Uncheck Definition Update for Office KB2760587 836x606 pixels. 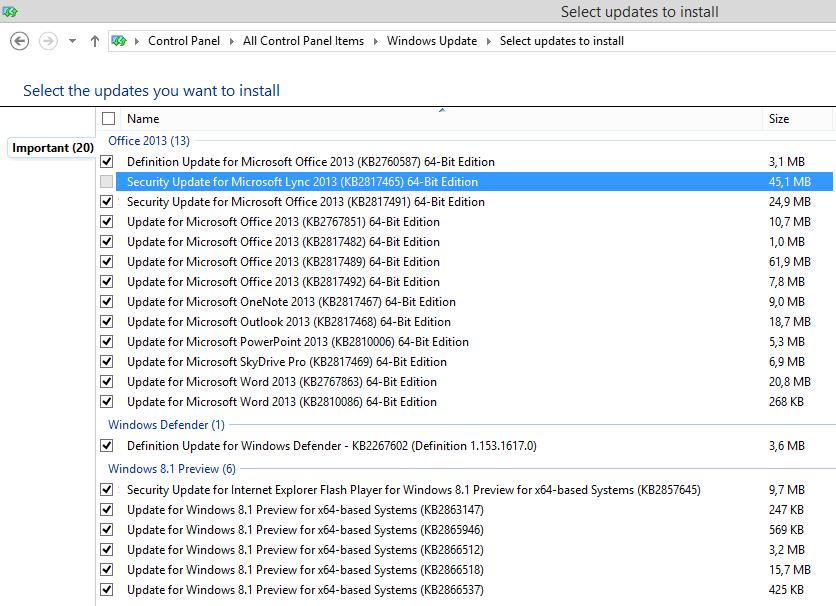click(x=107, y=161)
